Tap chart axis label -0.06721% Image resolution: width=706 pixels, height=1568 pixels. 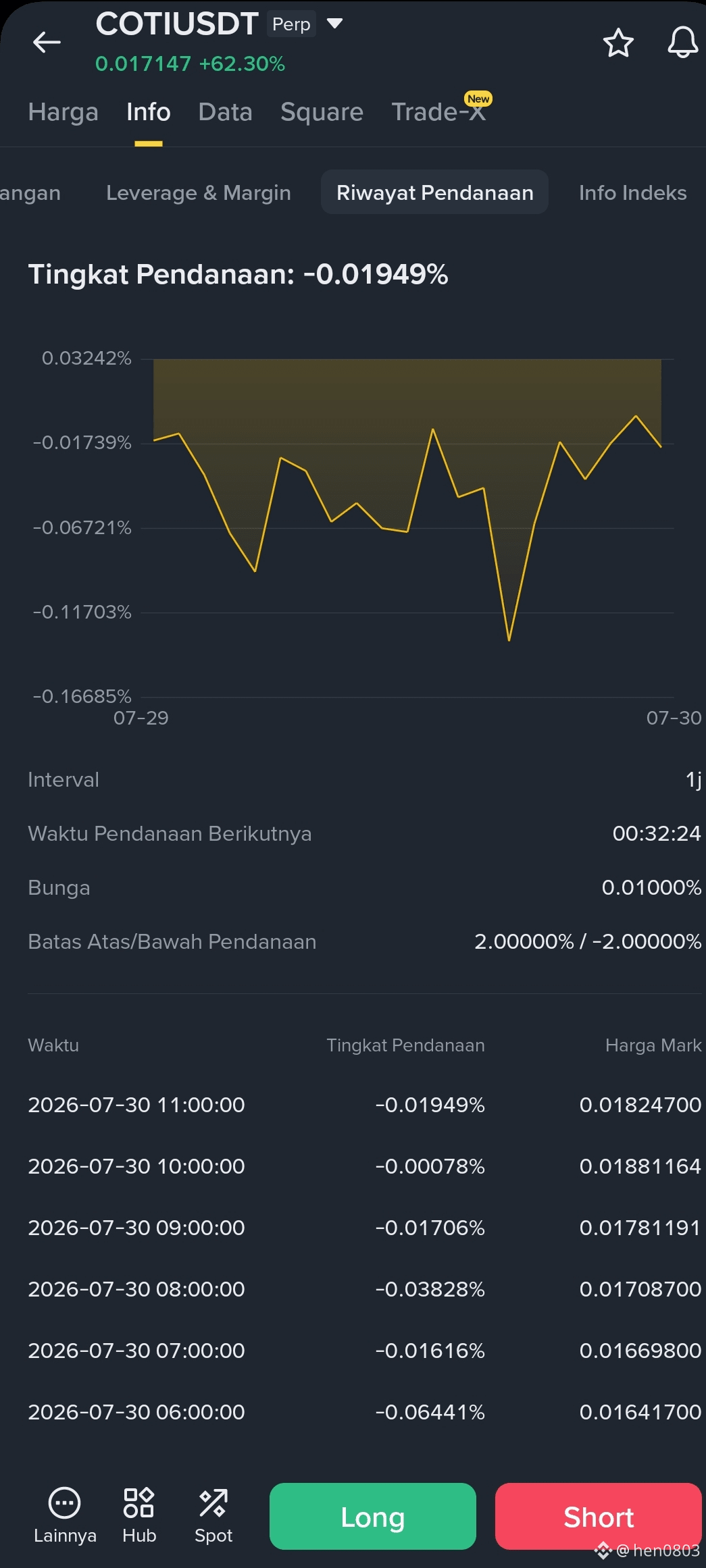point(82,527)
